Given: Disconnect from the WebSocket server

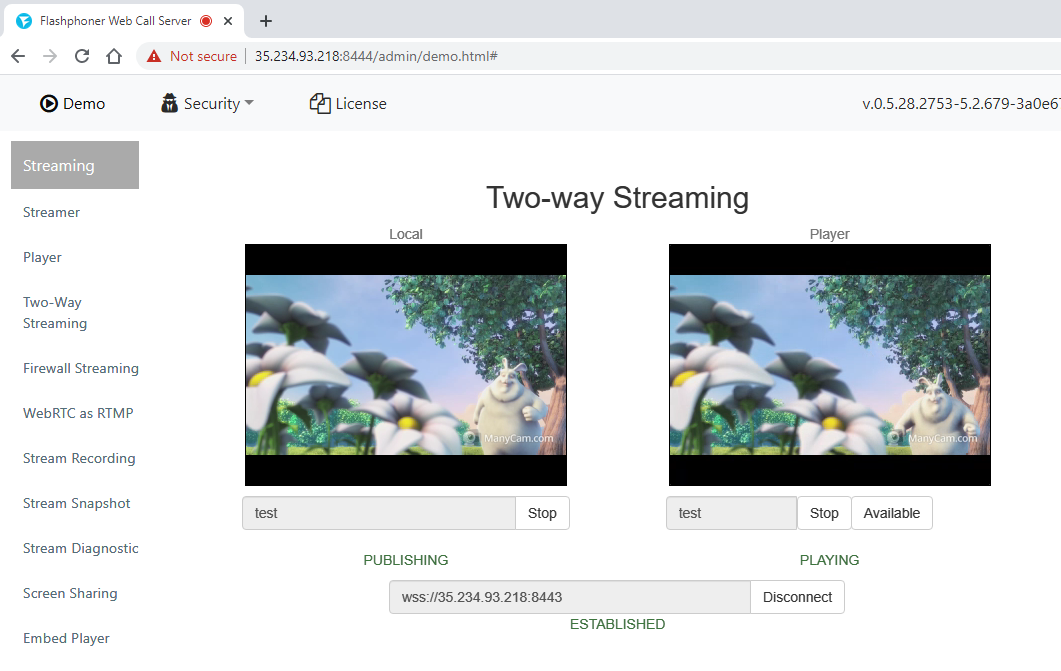Looking at the screenshot, I should tap(797, 597).
